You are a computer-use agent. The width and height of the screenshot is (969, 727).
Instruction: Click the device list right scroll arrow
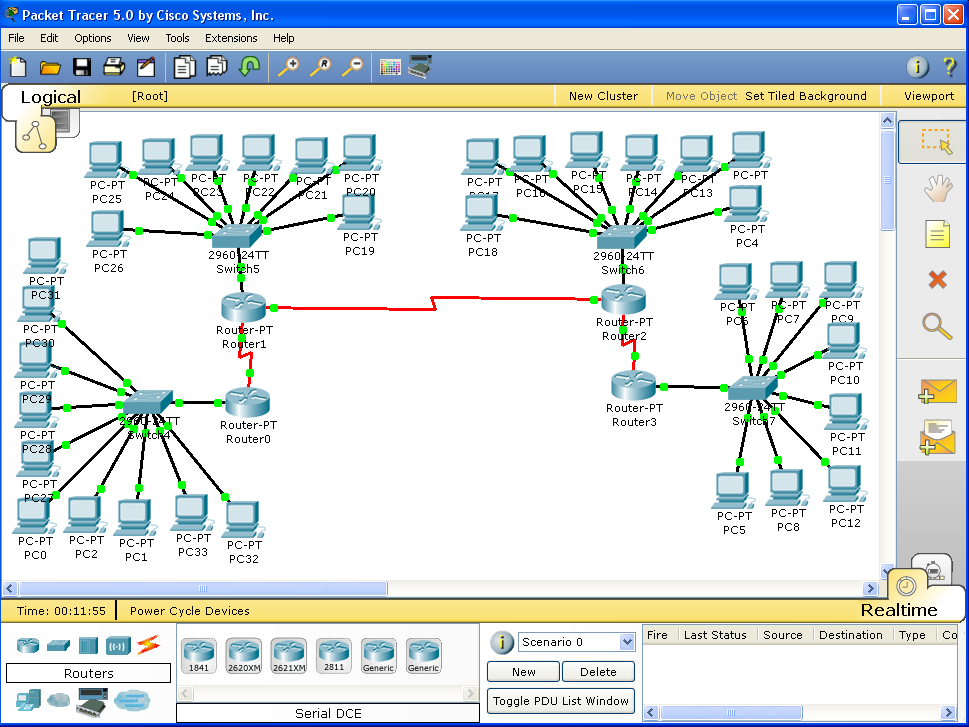point(470,691)
